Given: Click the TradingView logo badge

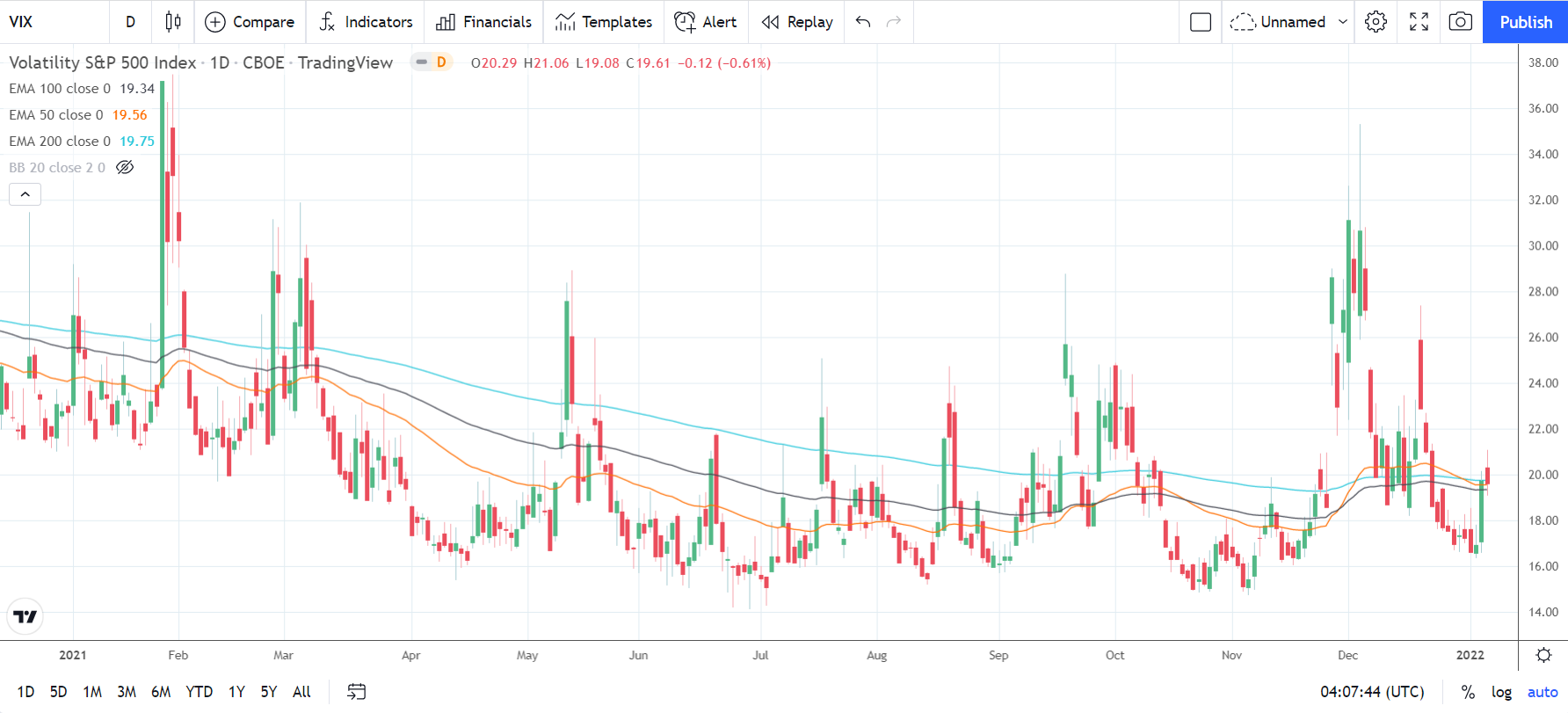Looking at the screenshot, I should pos(25,616).
